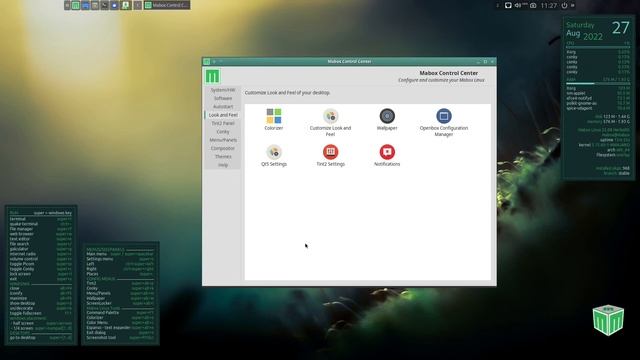Launch the terminal icon in top panel

coord(104,5)
